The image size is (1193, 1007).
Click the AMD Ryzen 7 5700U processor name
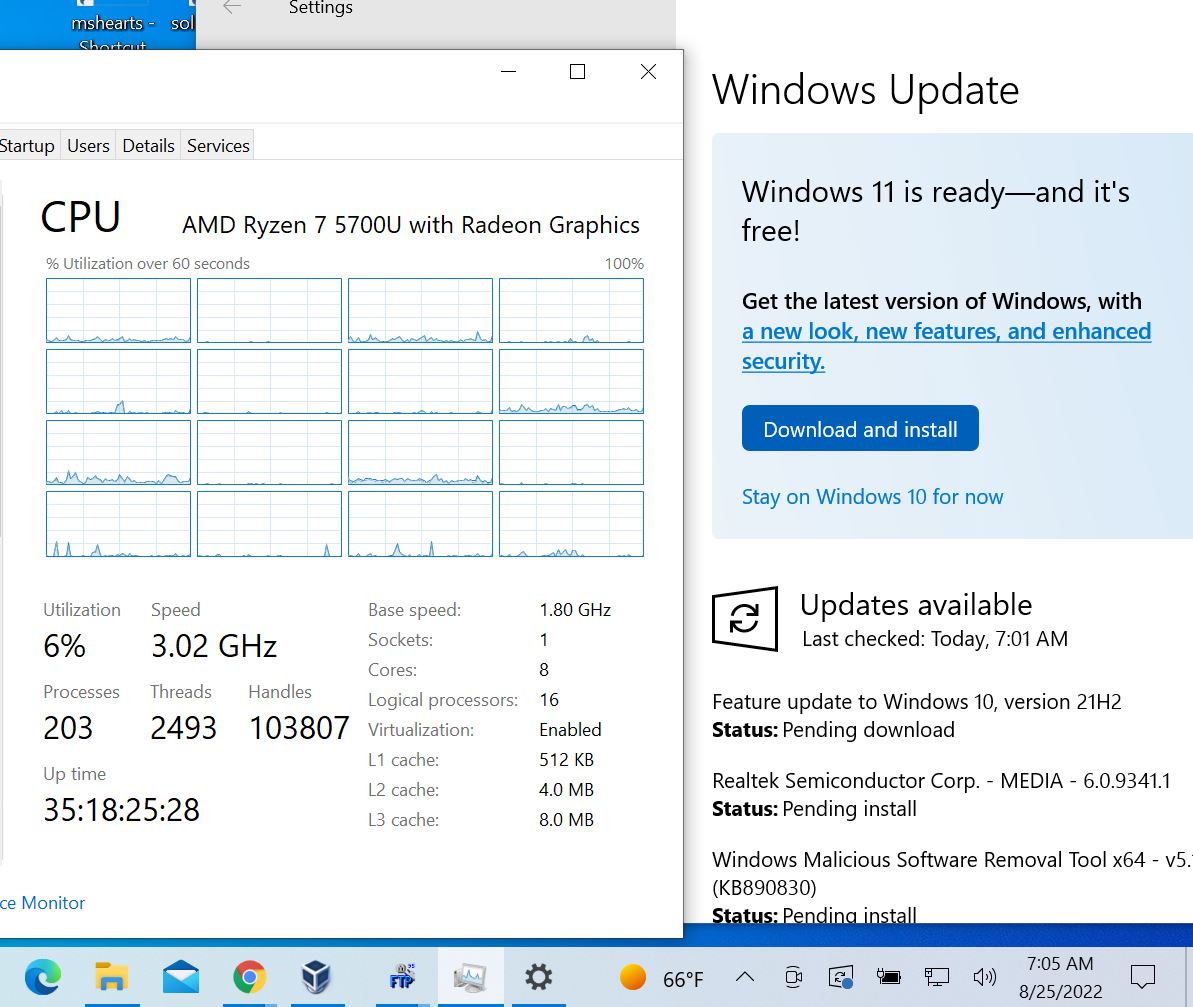[x=411, y=225]
